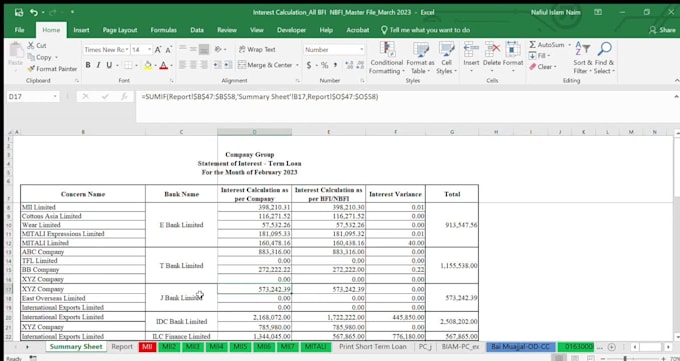Expand the formula bar chevron
Image resolution: width=680 pixels, height=361 pixels.
point(677,96)
